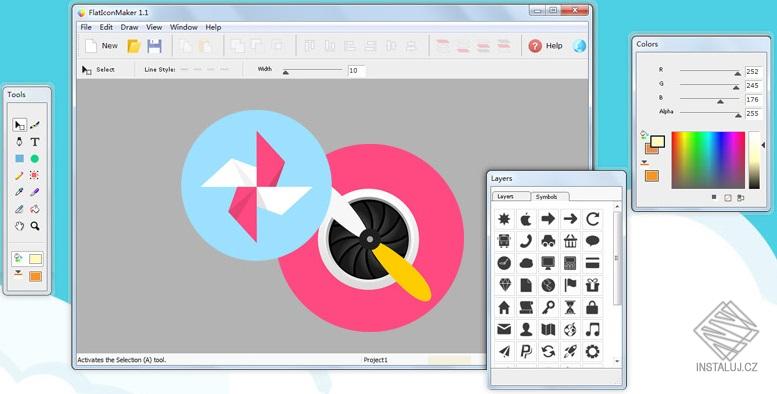Insert the padlock symbol
The height and width of the screenshot is (394, 777).
tap(592, 308)
